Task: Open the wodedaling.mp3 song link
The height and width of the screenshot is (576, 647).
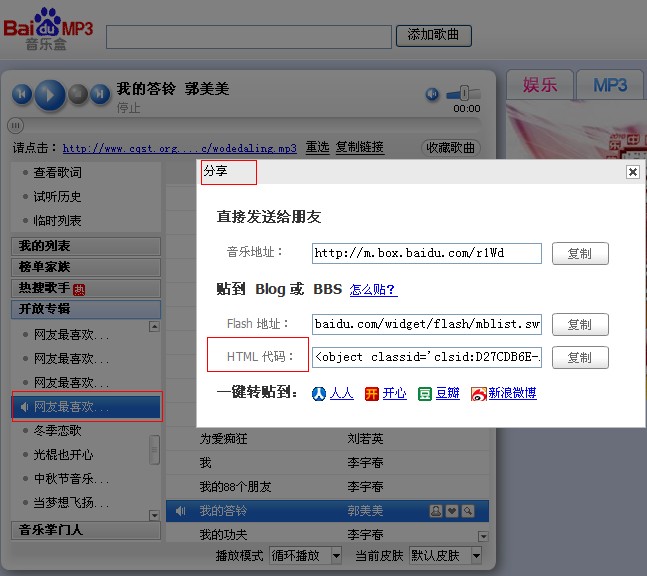Action: (x=179, y=148)
